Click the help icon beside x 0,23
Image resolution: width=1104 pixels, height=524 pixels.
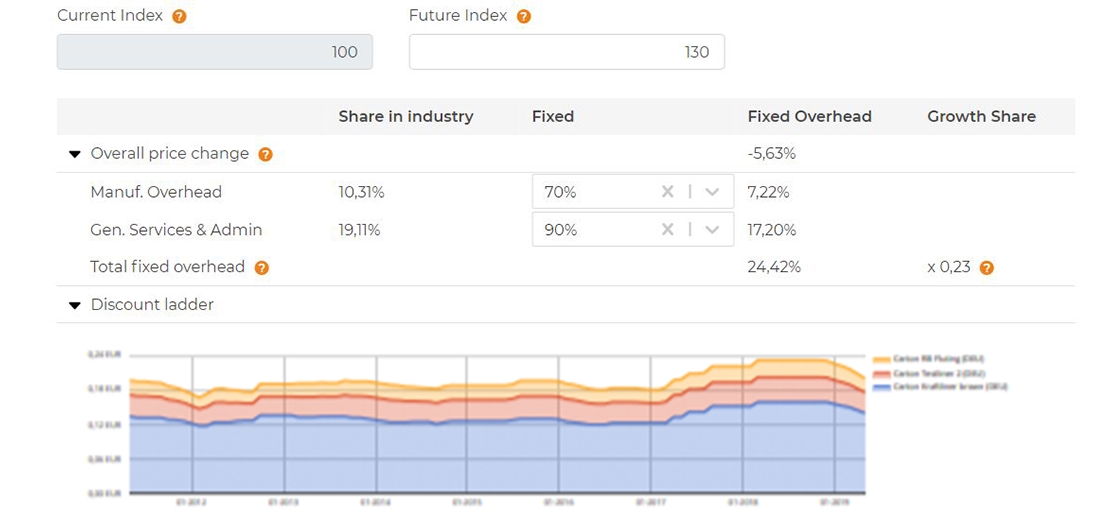986,268
